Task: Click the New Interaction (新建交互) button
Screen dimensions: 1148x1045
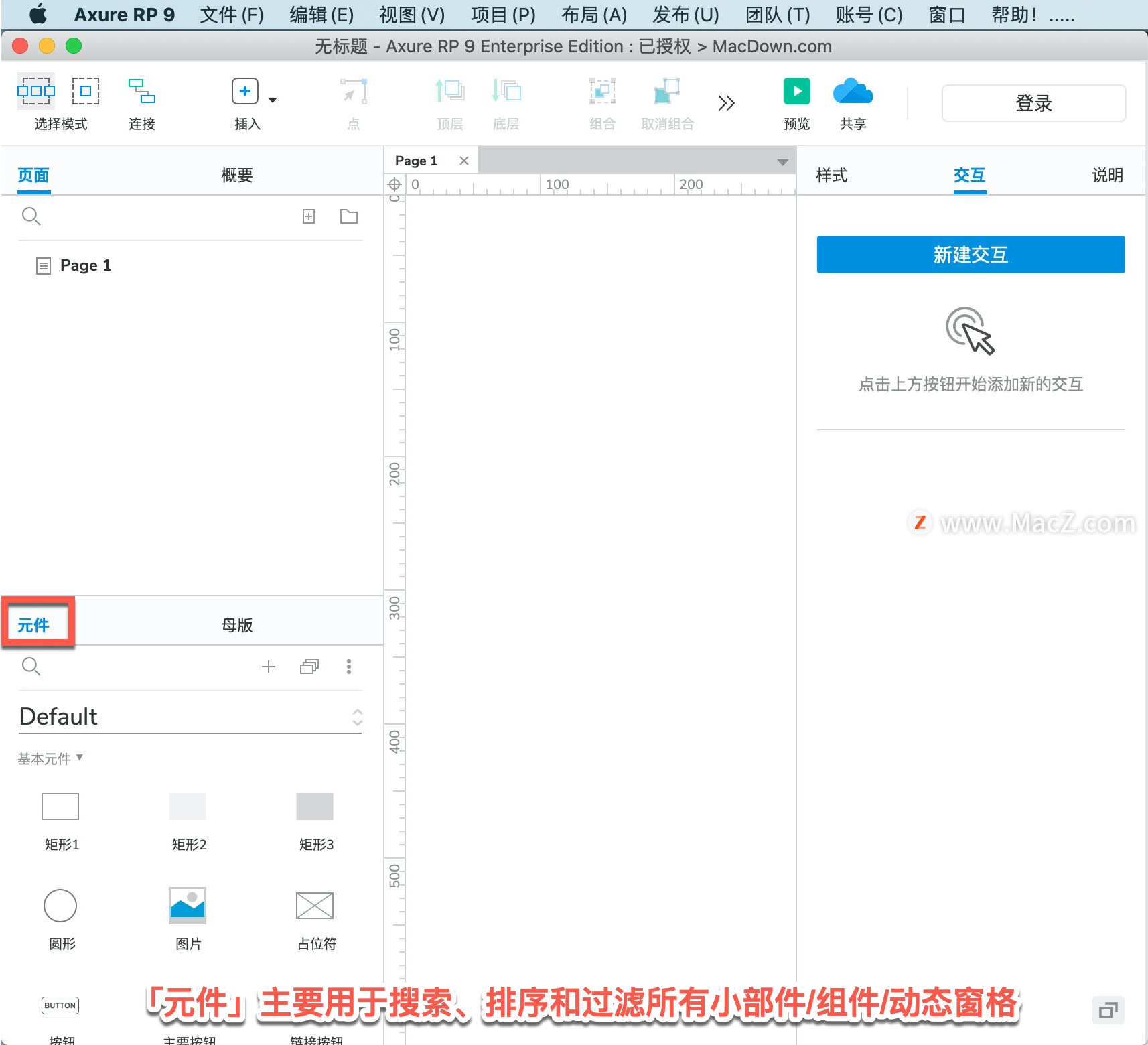Action: (x=971, y=255)
